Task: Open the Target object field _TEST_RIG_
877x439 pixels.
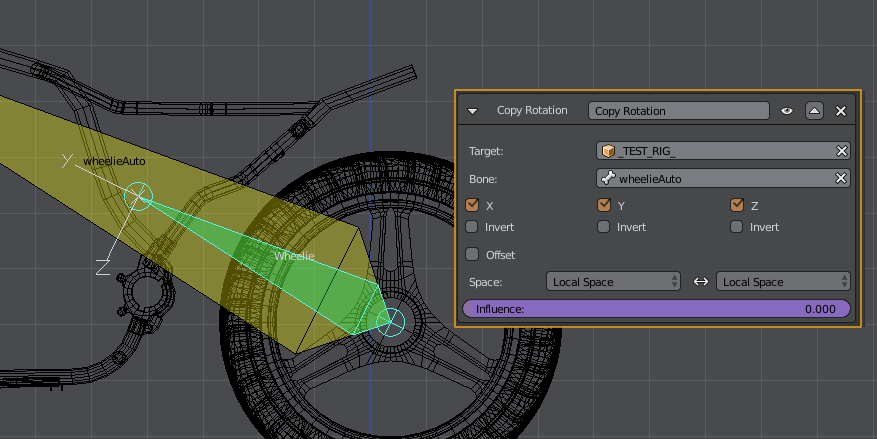Action: [x=723, y=151]
